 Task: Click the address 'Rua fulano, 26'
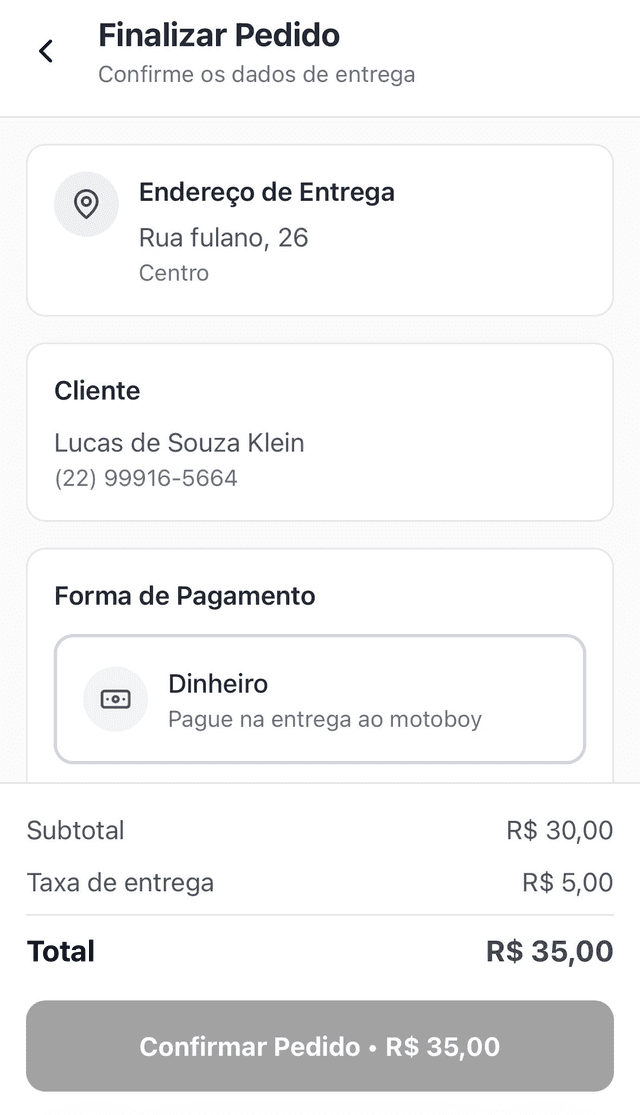pyautogui.click(x=222, y=238)
